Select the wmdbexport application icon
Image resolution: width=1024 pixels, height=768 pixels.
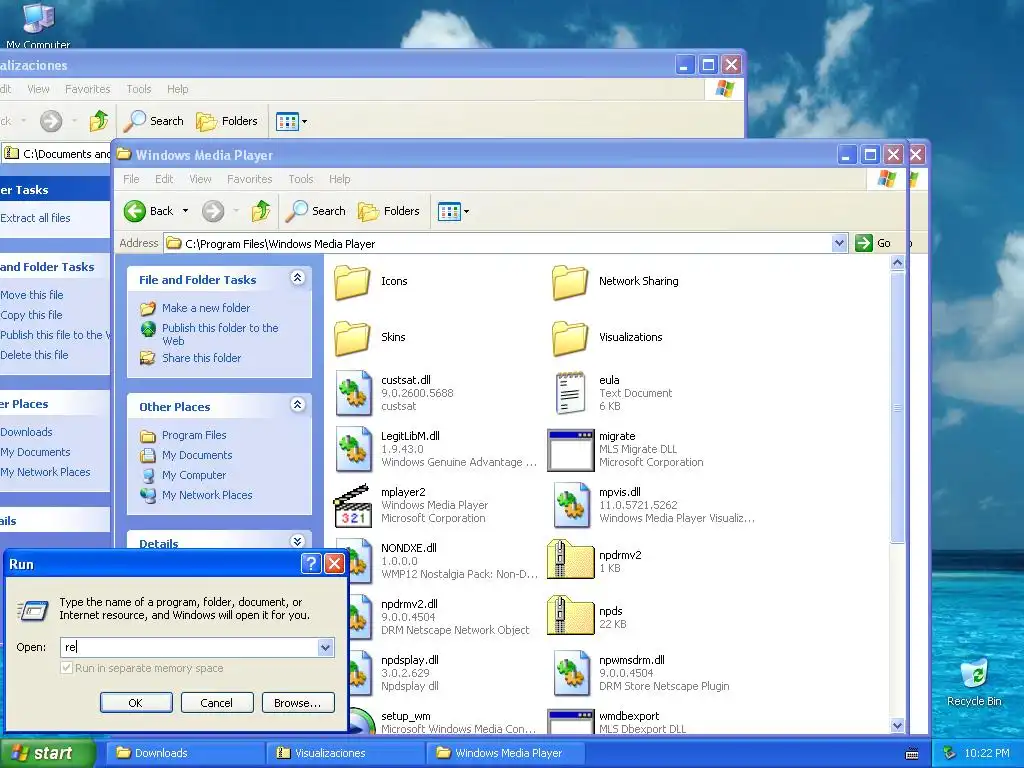571,722
